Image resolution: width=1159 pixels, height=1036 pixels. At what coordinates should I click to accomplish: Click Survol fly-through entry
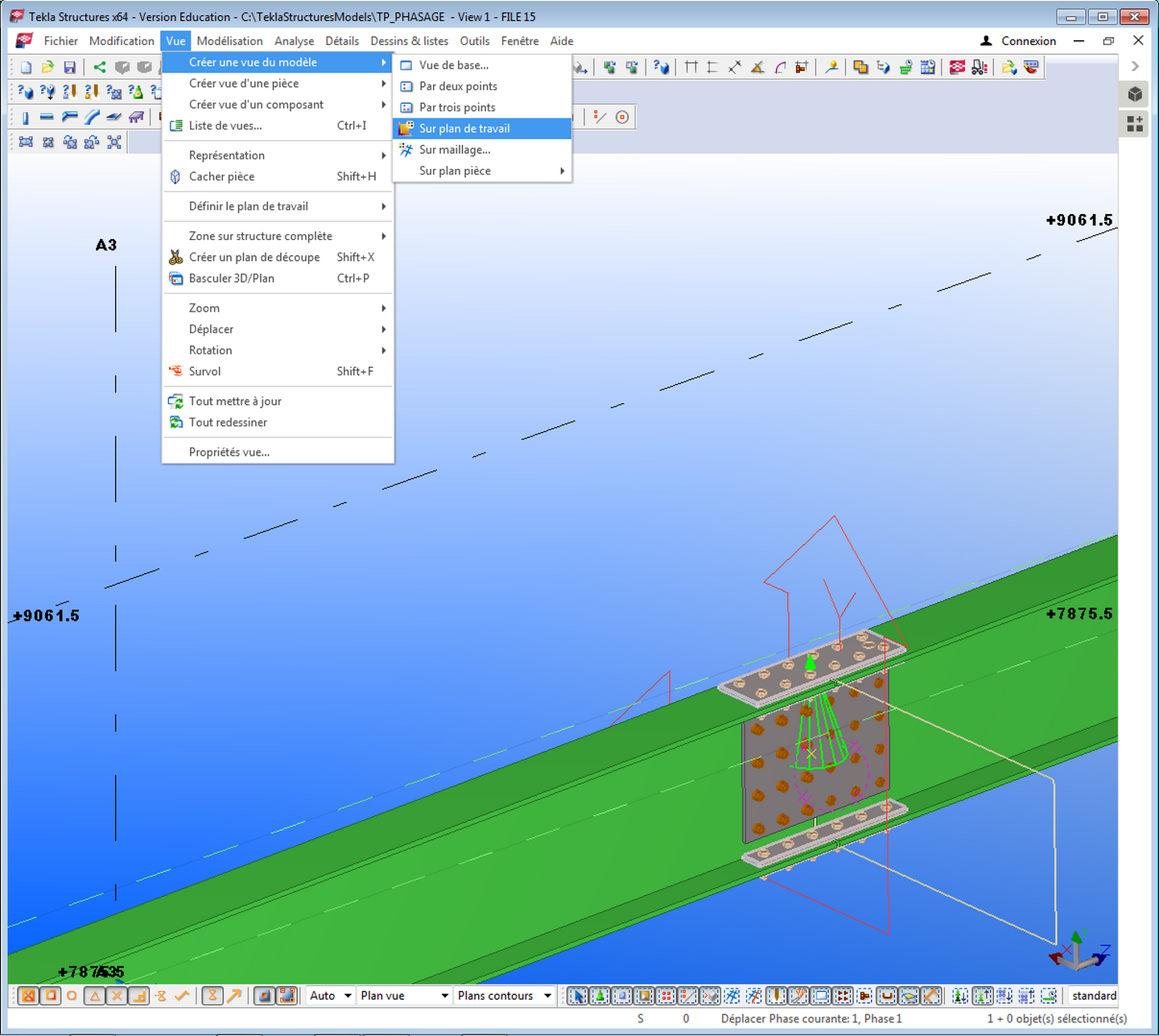[278, 372]
